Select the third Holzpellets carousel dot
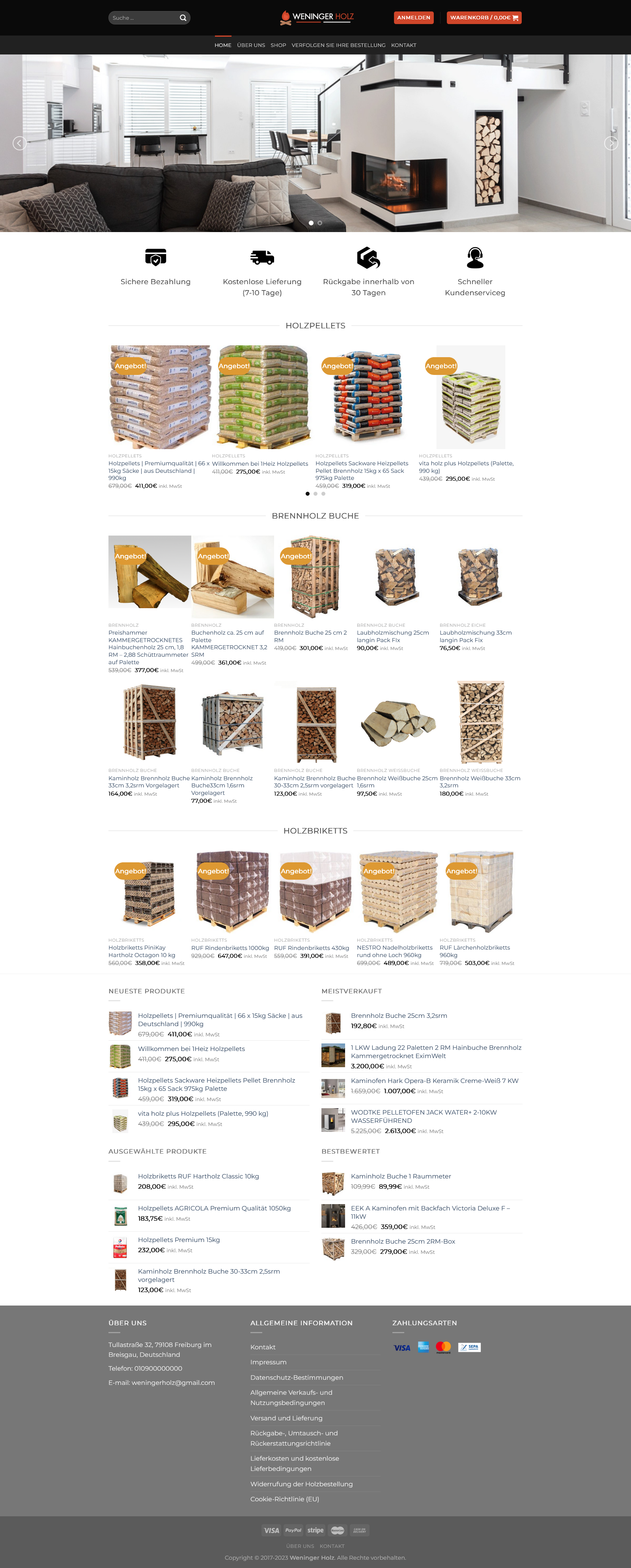The height and width of the screenshot is (1568, 631). coord(323,494)
